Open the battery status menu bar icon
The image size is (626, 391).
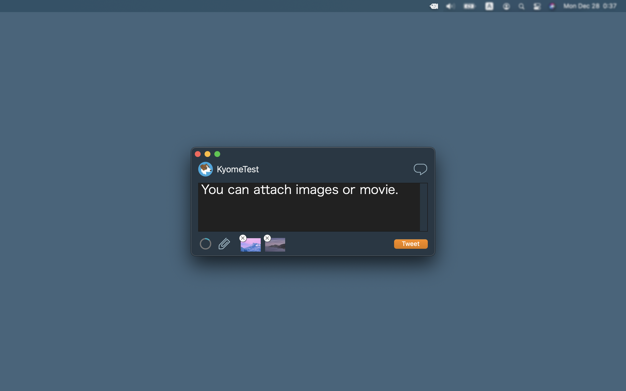tap(469, 6)
